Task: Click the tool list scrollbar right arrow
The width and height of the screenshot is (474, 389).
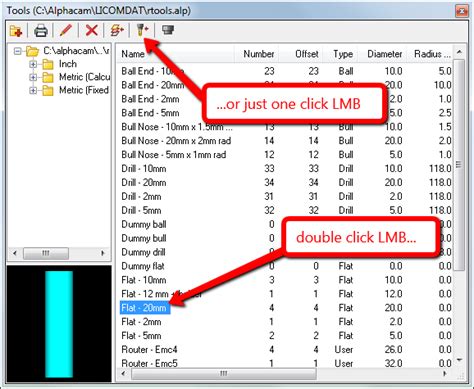Action: point(445,374)
